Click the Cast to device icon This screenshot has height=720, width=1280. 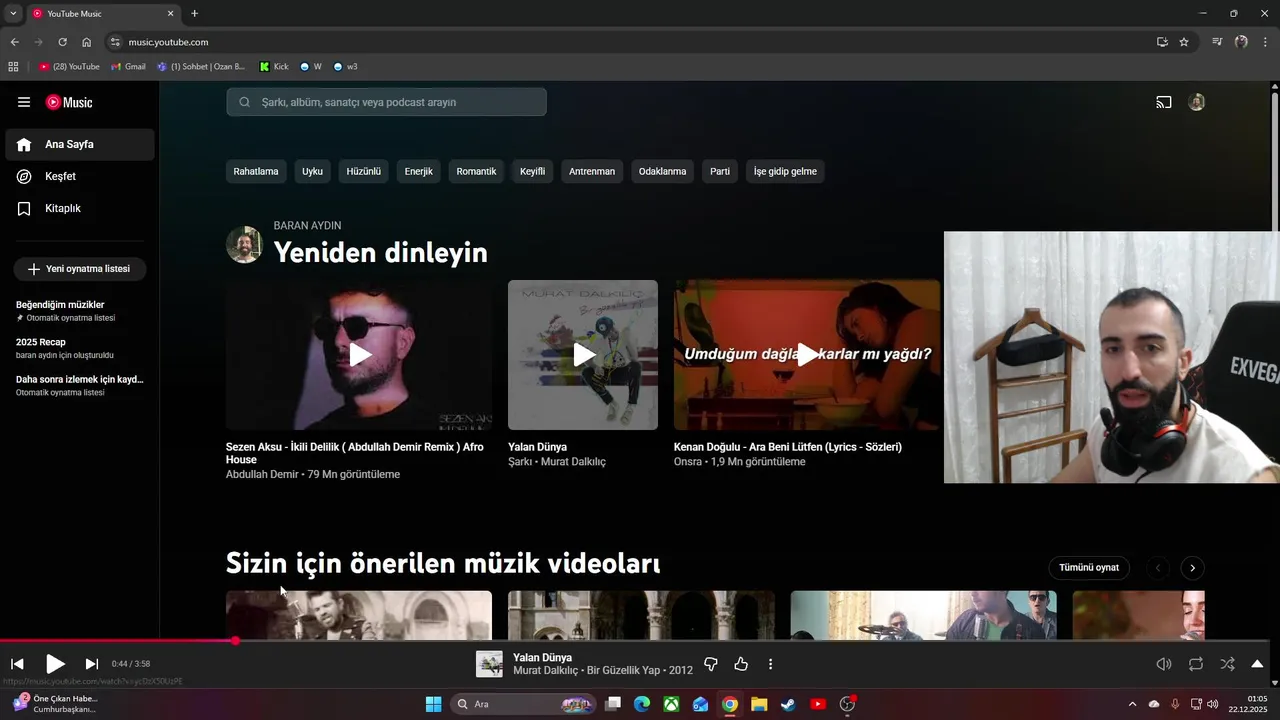pyautogui.click(x=1164, y=102)
